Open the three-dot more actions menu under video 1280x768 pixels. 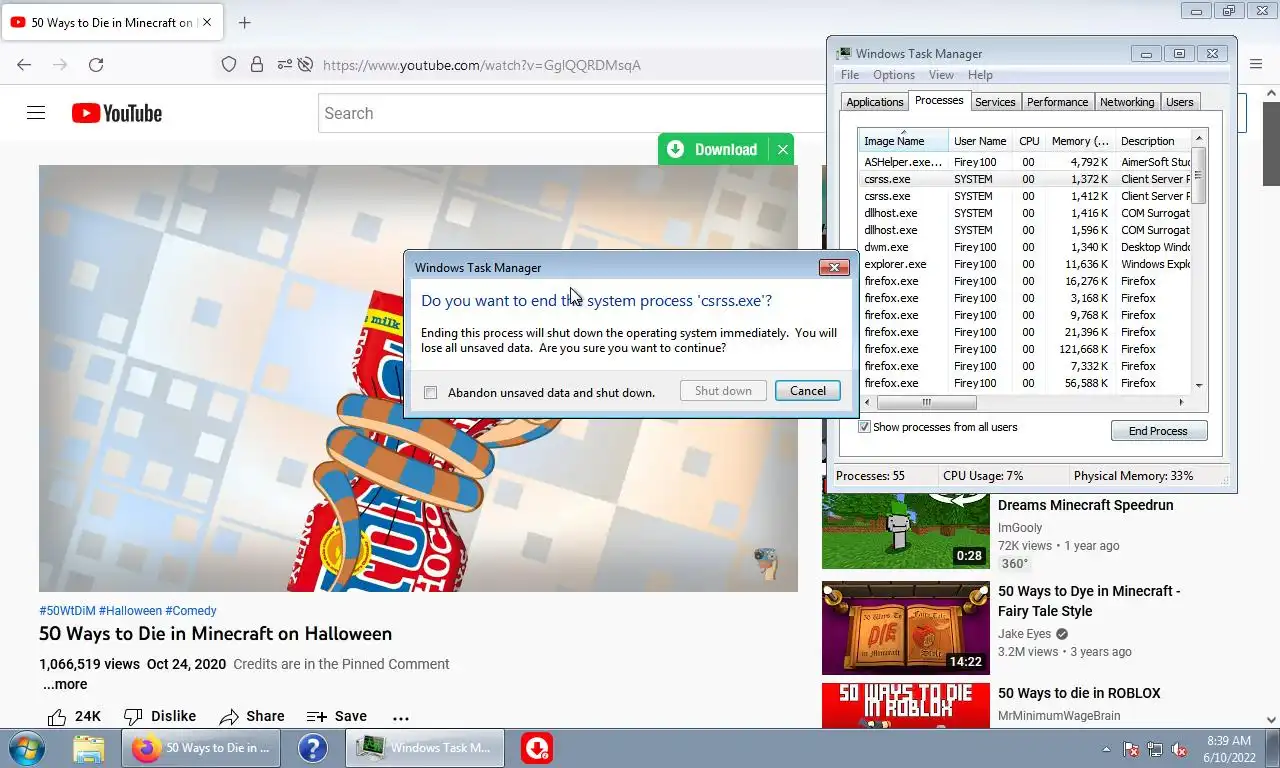point(401,717)
